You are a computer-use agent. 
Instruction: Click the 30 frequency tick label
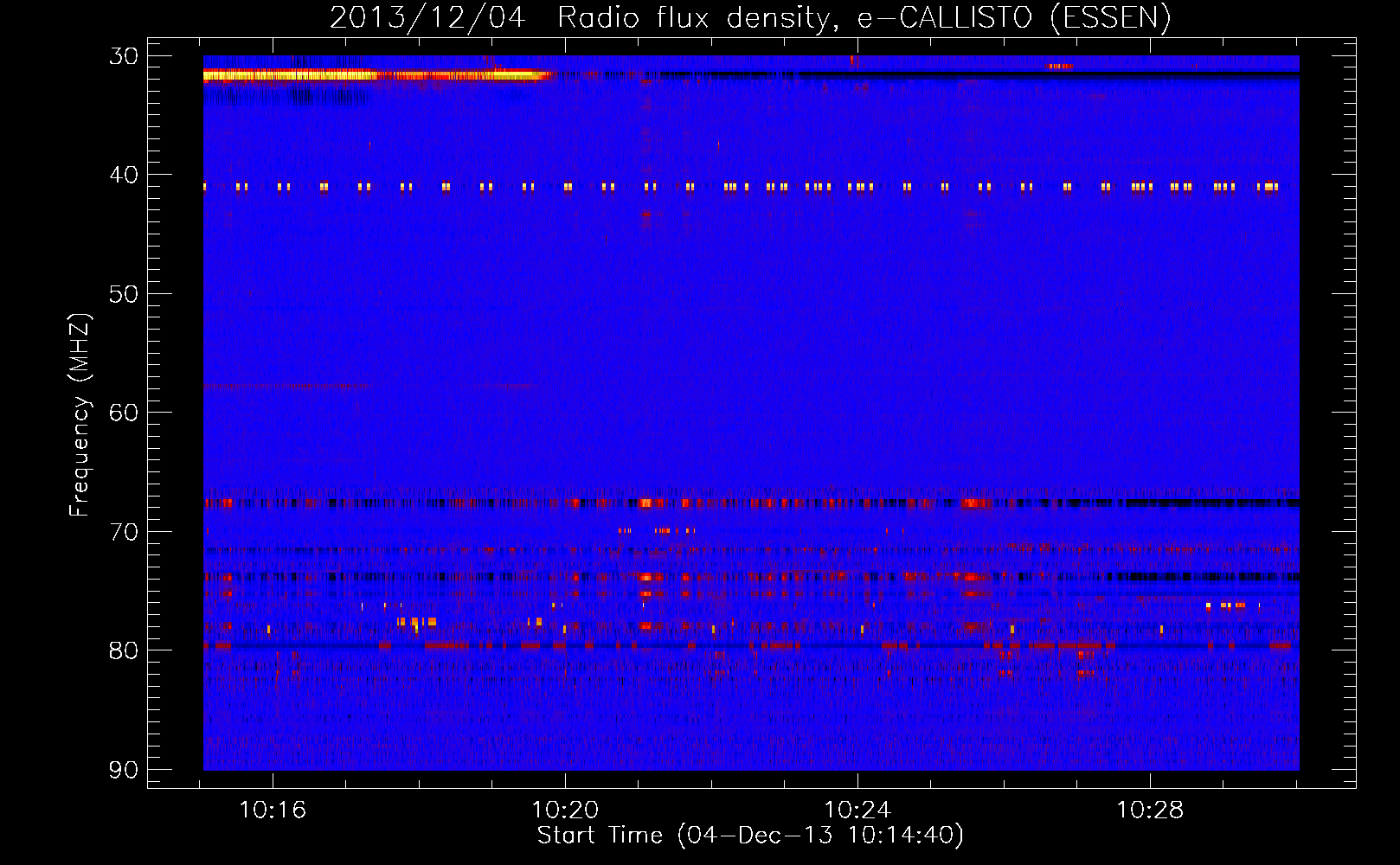(124, 56)
